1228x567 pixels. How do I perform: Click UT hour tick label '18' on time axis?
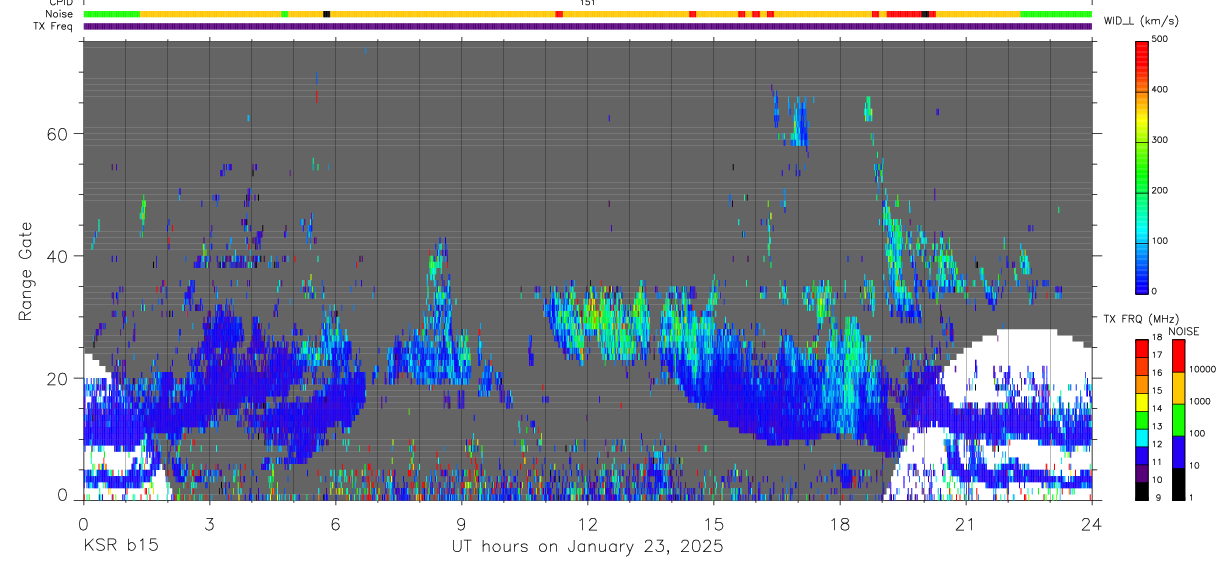840,523
